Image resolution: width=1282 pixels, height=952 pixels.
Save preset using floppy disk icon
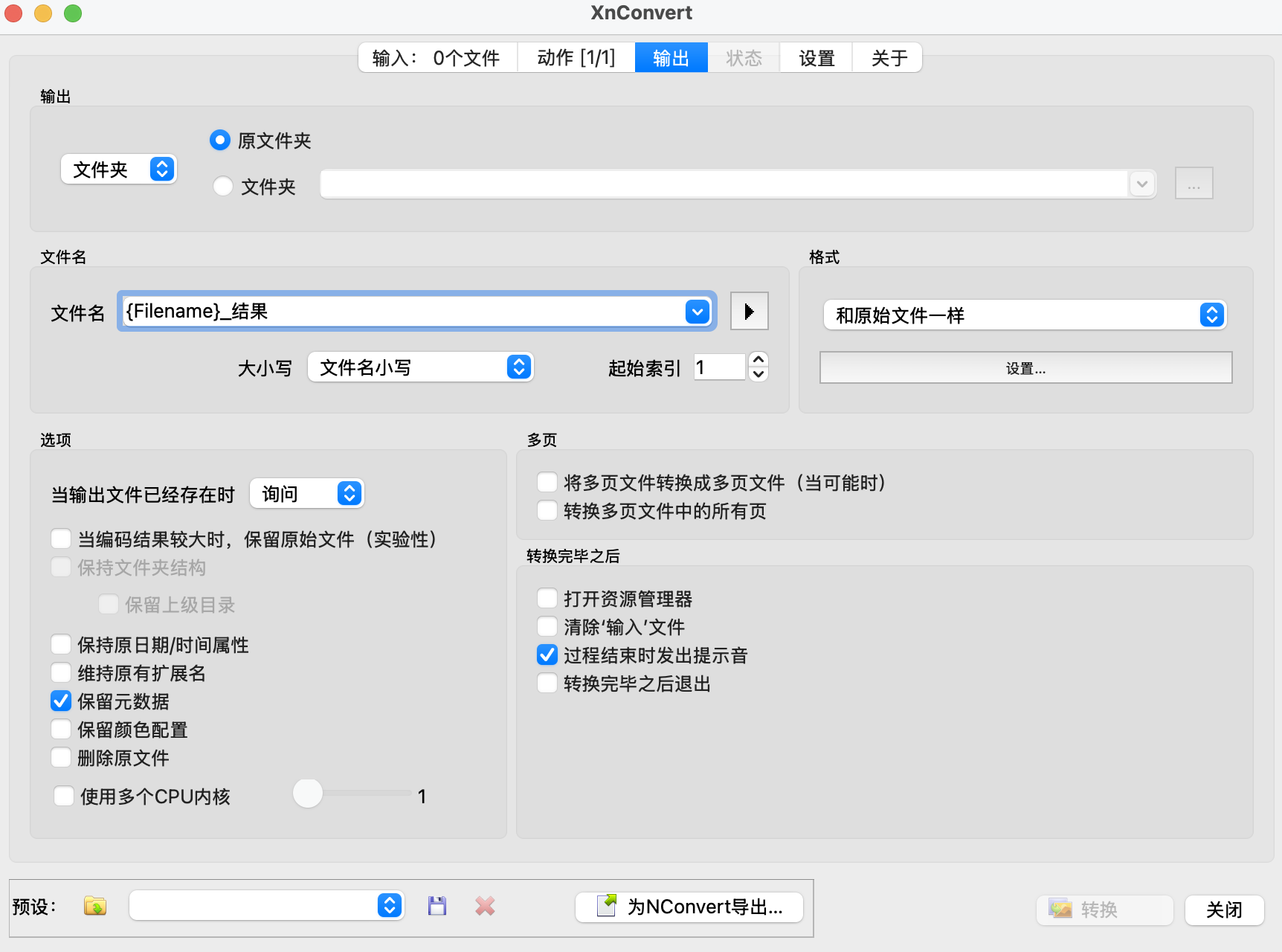(437, 906)
